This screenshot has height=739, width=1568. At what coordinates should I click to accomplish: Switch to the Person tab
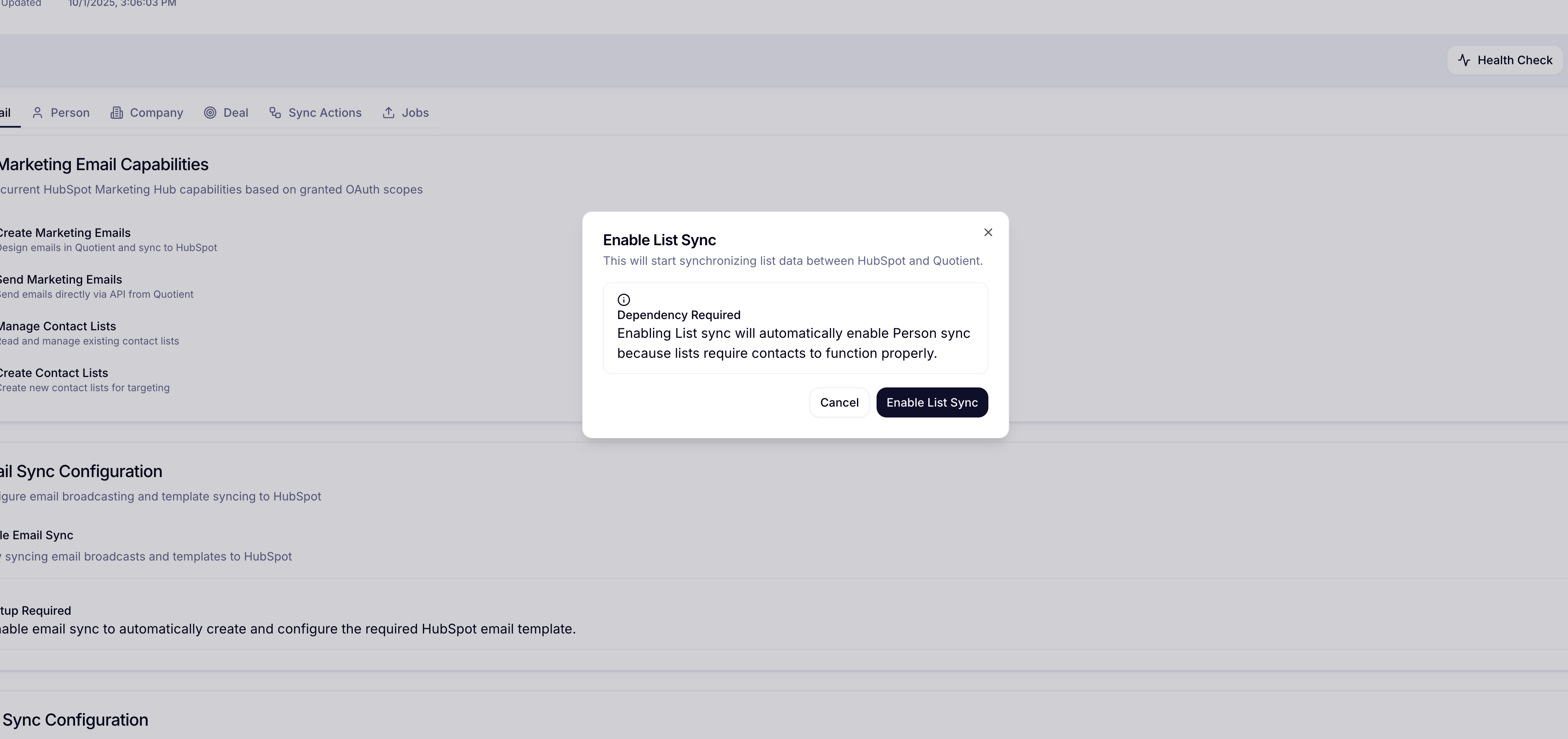click(x=61, y=113)
